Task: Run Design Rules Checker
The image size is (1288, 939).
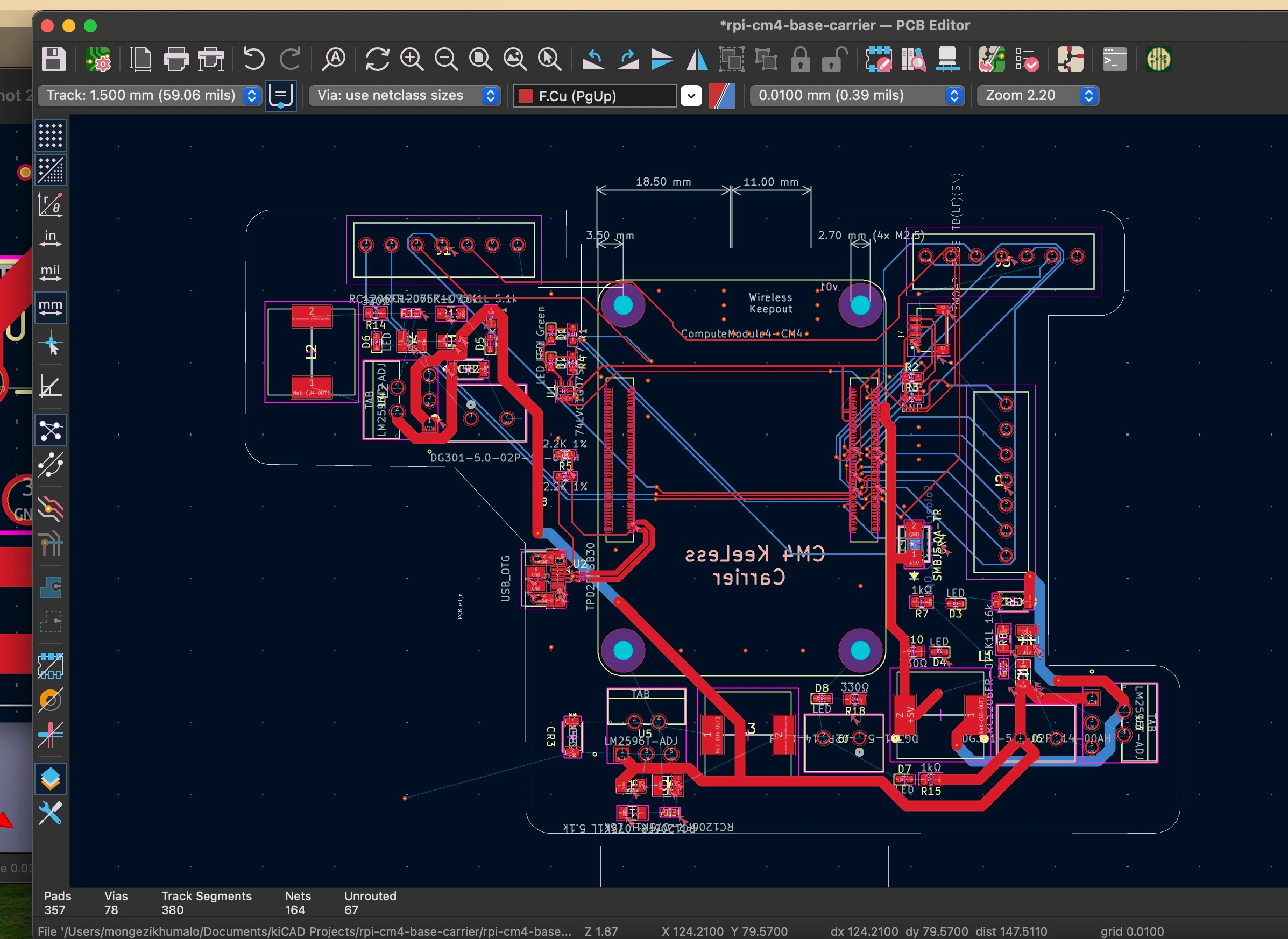Action: [x=1026, y=60]
